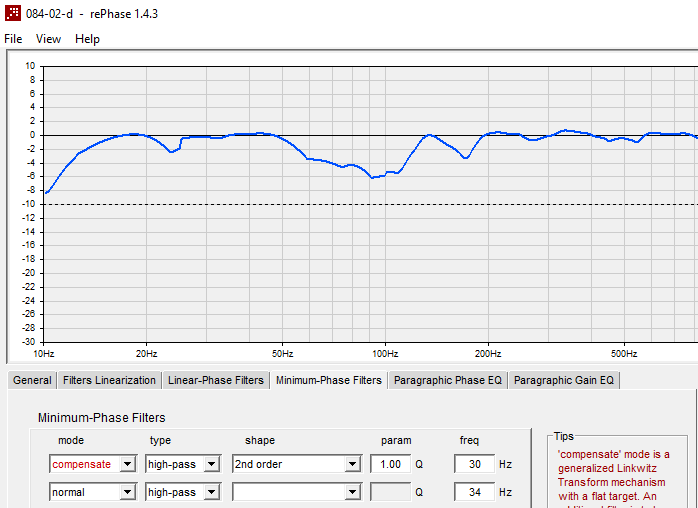The image size is (698, 508).
Task: Select the Minimum-Phase Filters tab
Action: pos(329,380)
